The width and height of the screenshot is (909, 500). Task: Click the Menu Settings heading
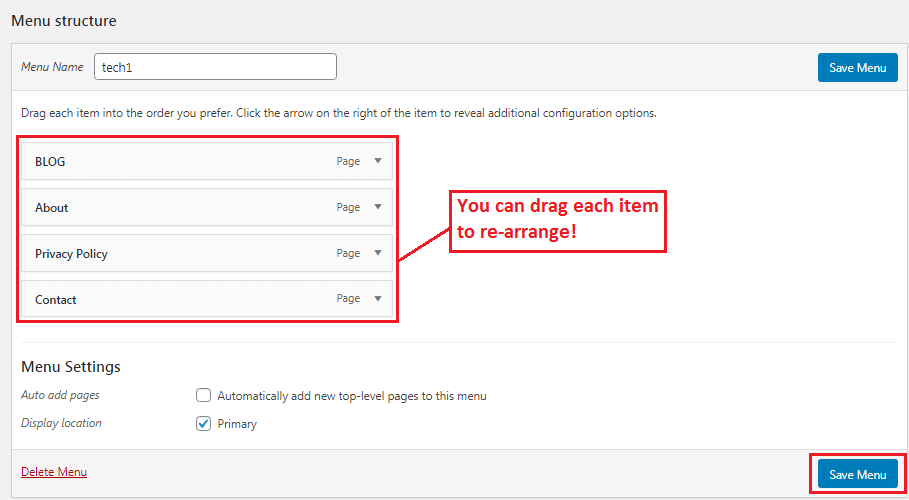point(70,367)
